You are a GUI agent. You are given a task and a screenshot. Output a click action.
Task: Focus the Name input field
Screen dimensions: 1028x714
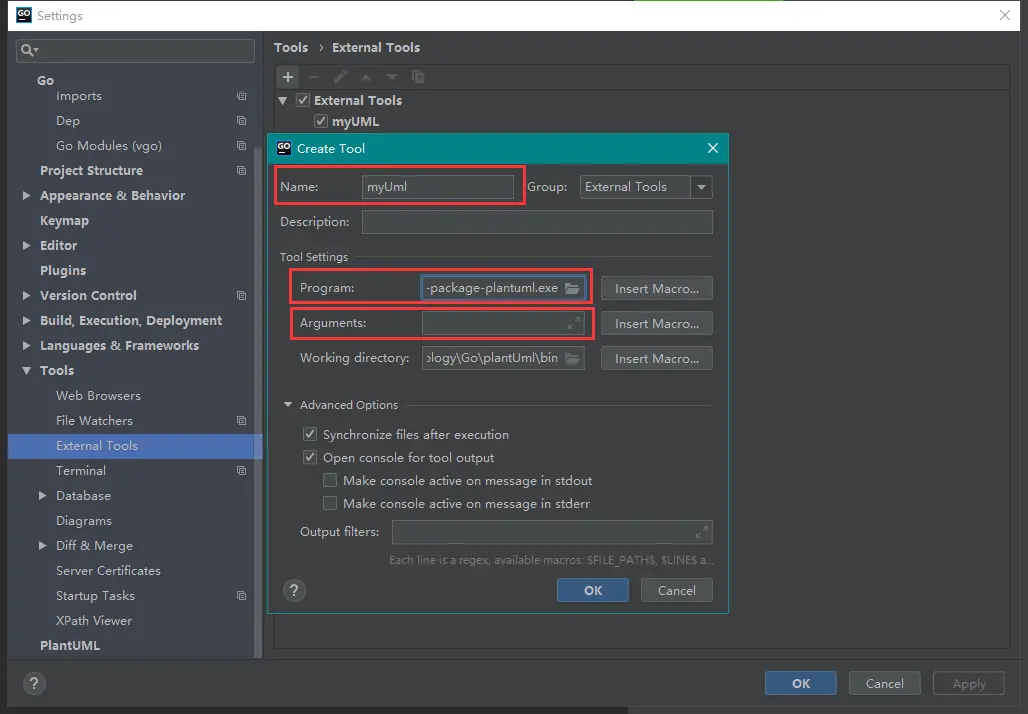tap(438, 187)
